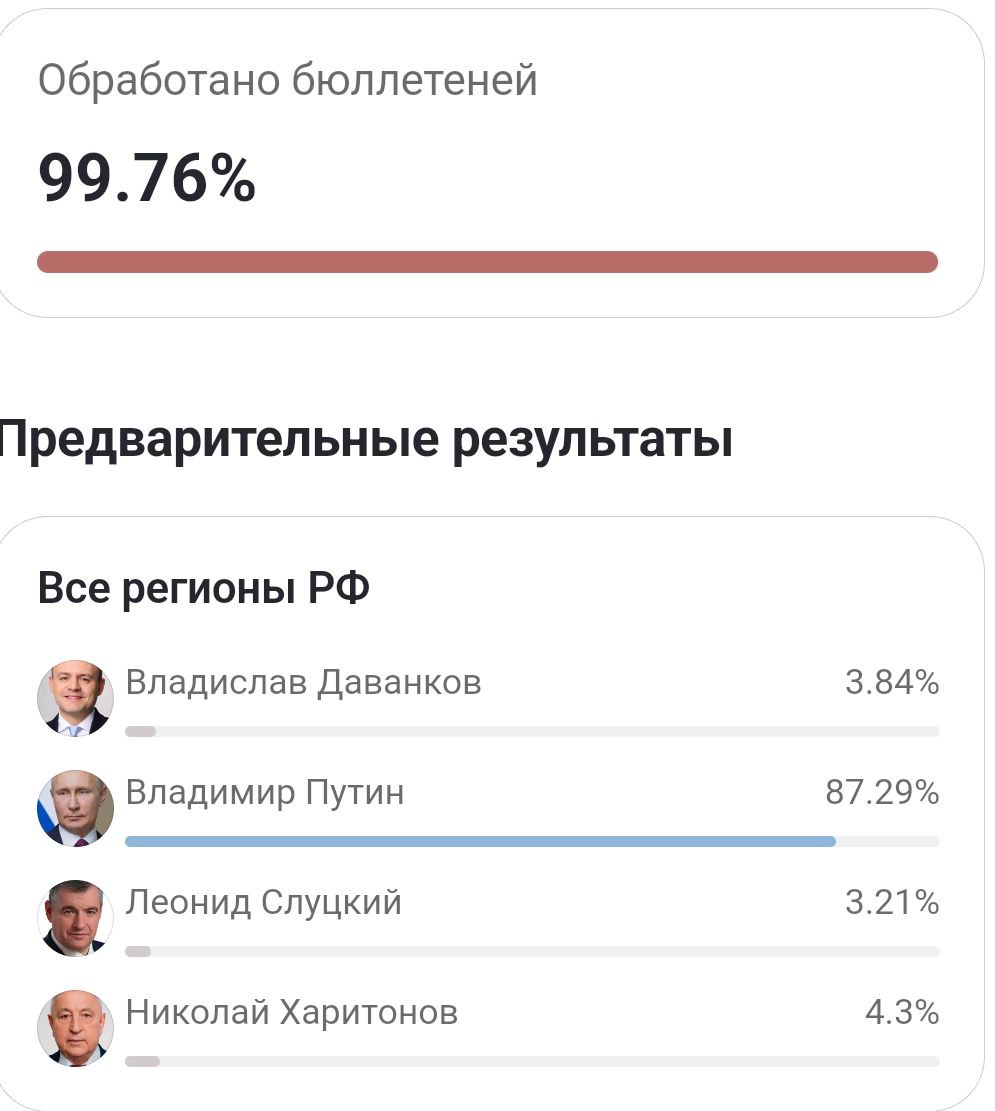Click the 3.21% result percentage
Viewport: 995px width, 1111px height.
pyautogui.click(x=892, y=902)
